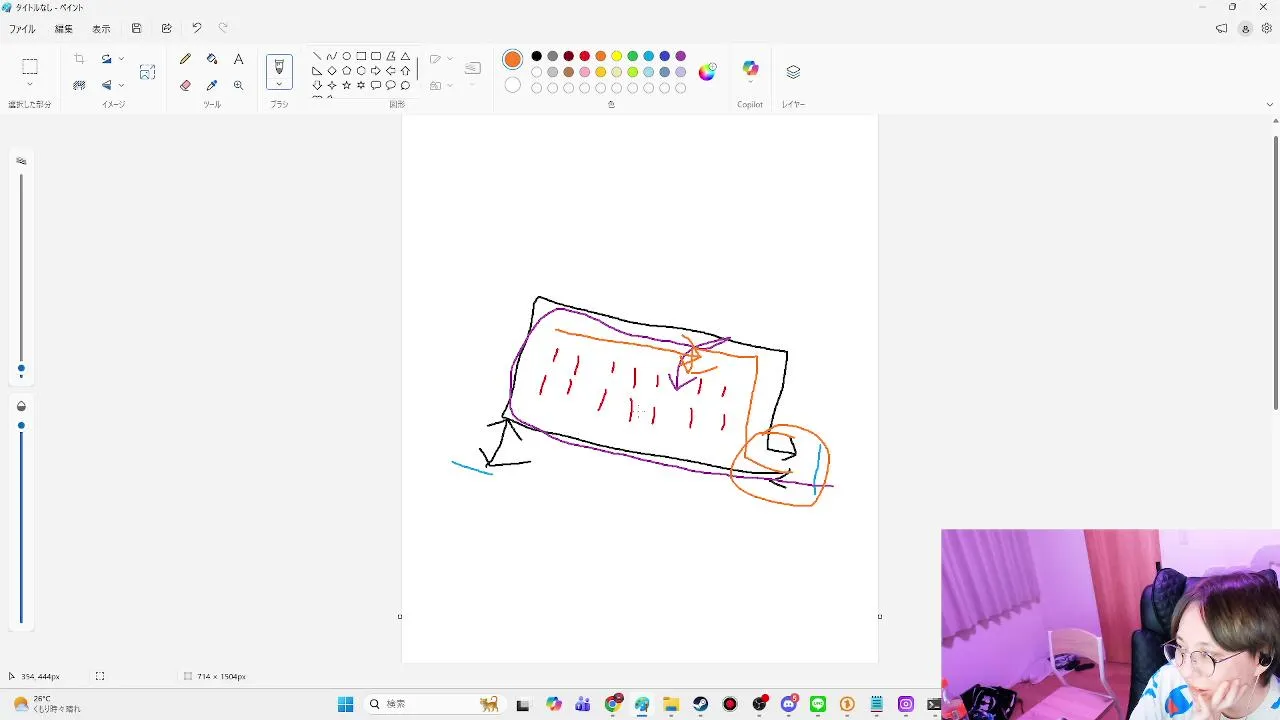
Task: Choose the five-point Star shape
Action: coord(346,86)
